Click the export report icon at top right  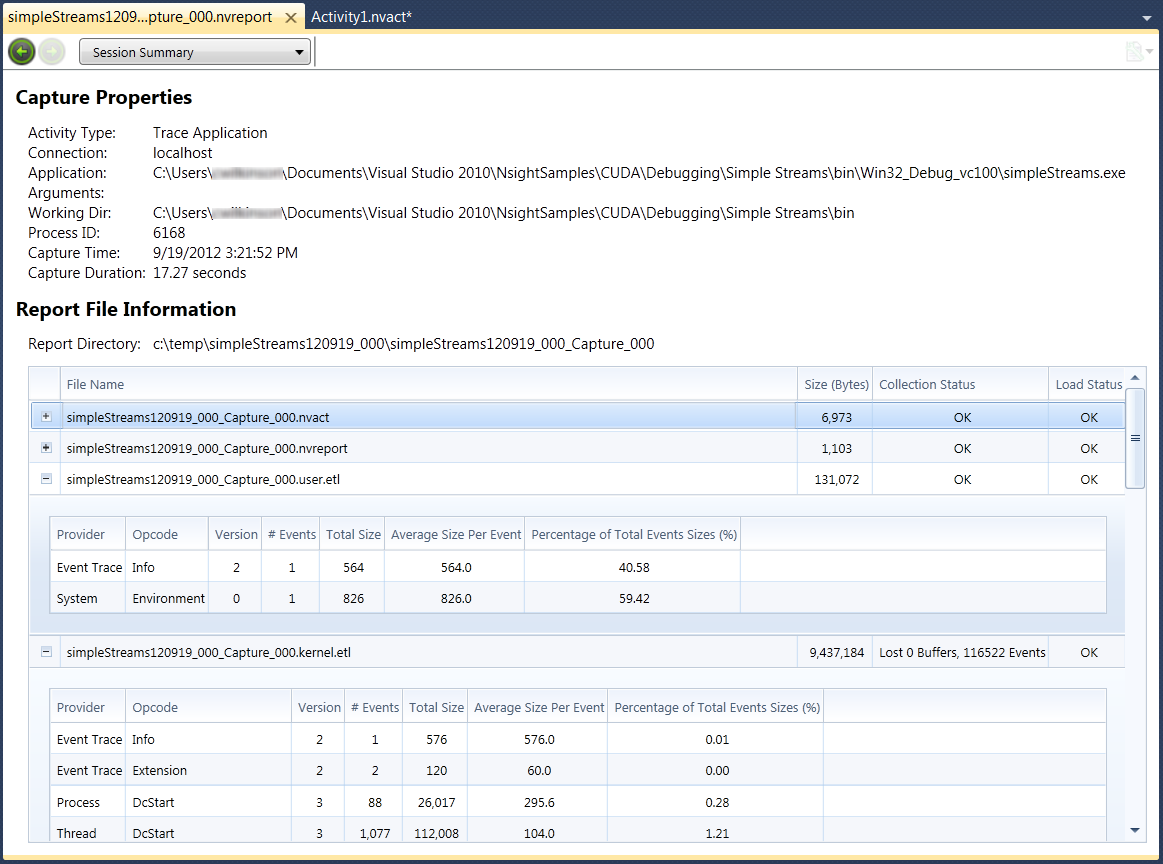point(1135,52)
